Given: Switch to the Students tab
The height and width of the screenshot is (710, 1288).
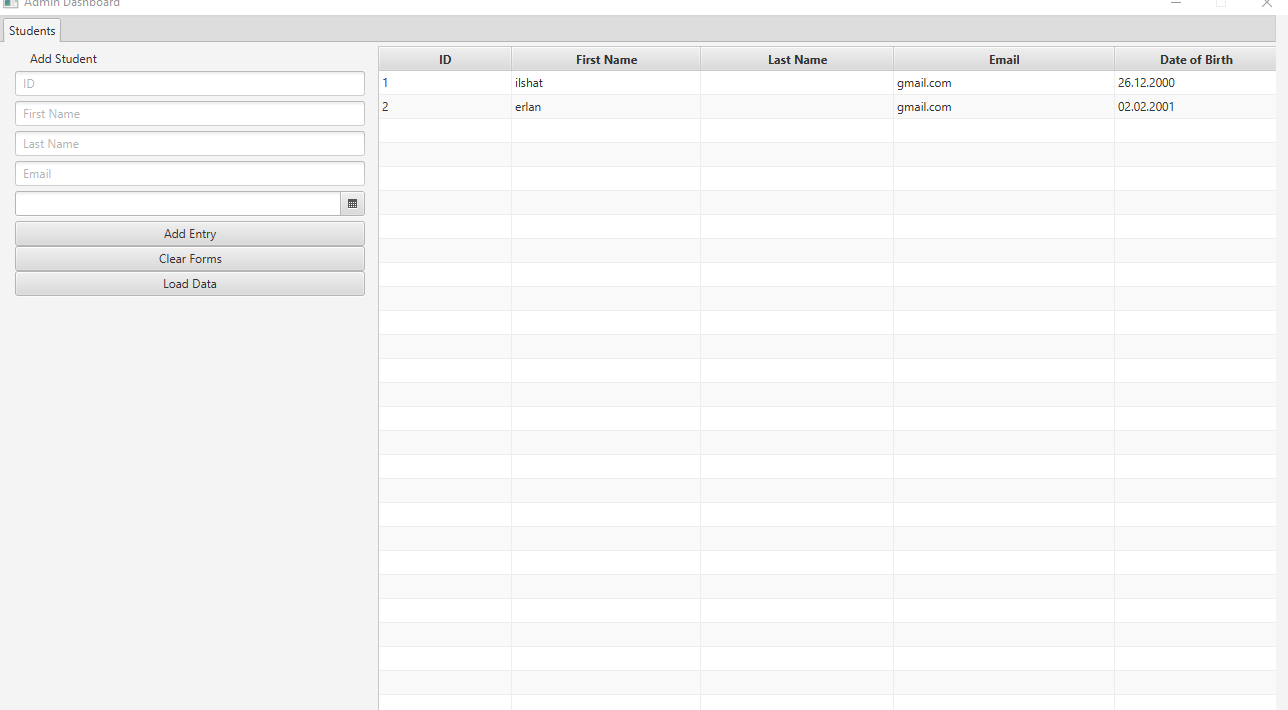Looking at the screenshot, I should click(31, 30).
